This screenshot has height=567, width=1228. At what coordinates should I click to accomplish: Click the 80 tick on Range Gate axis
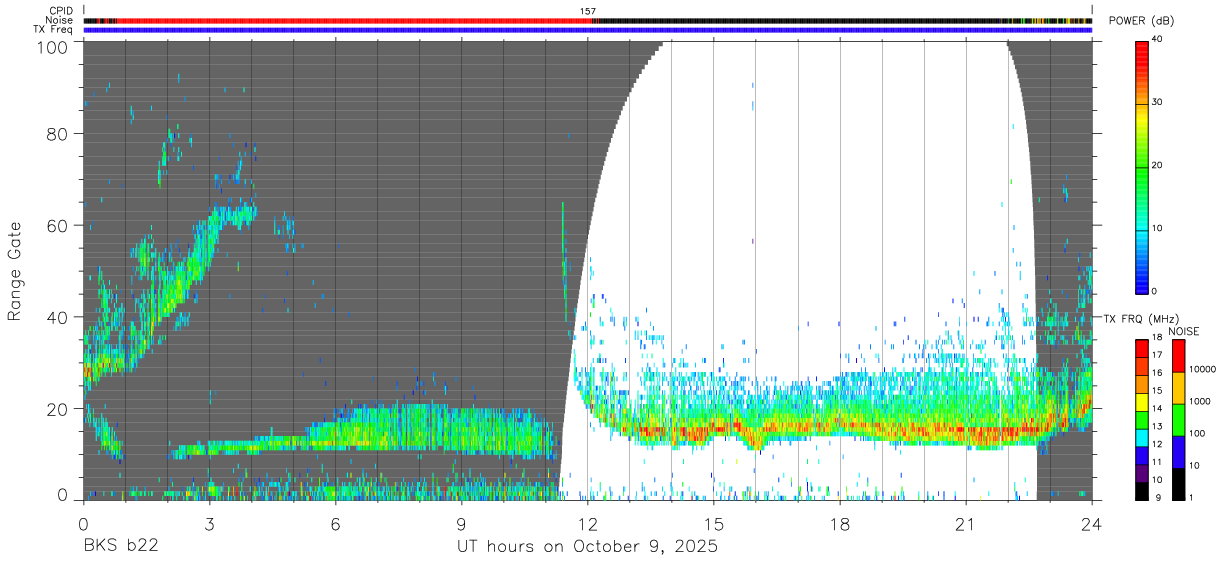tap(56, 134)
